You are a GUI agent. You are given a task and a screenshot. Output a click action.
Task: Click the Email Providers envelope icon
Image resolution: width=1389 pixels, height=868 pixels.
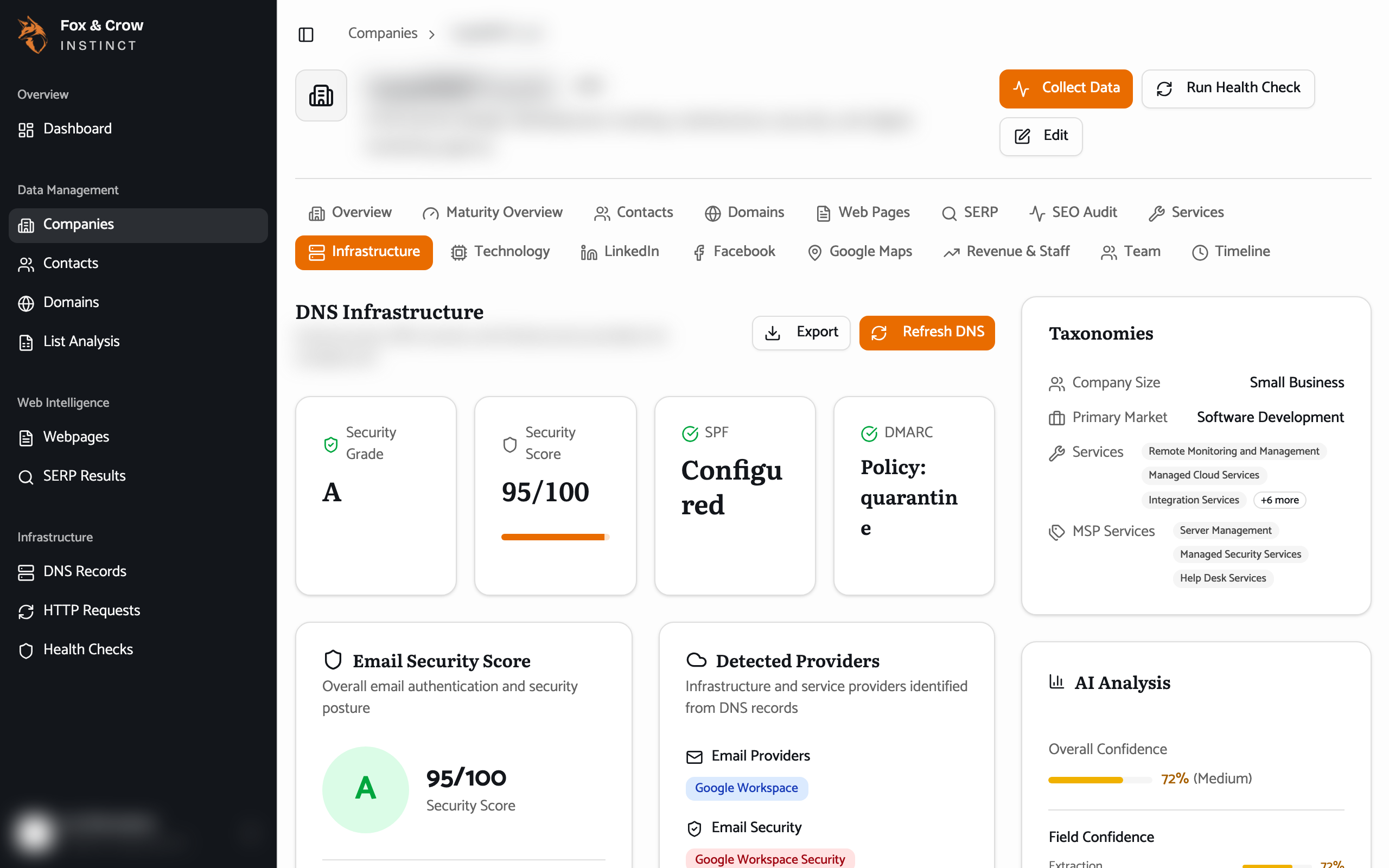[694, 757]
